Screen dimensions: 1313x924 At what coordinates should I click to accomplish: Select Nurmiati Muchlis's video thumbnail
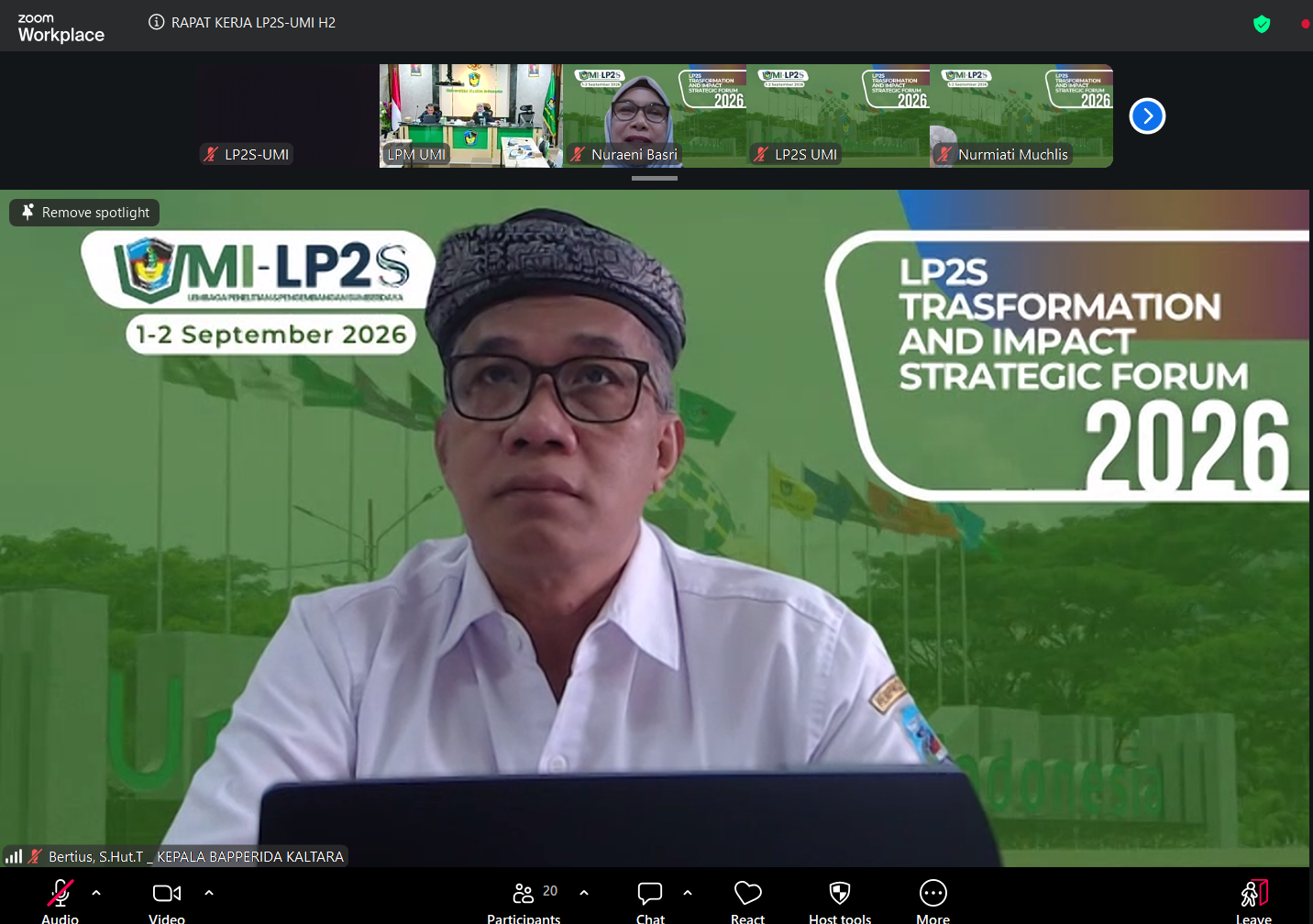1021,115
